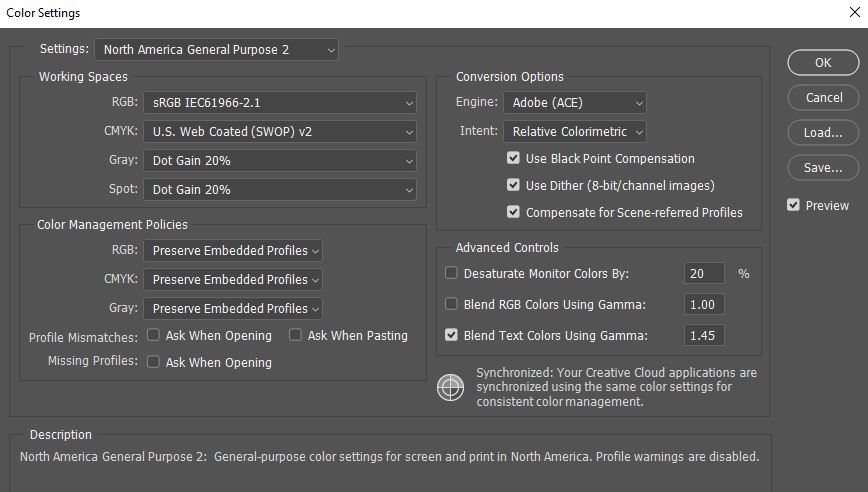Disable Use Black Point Compensation
This screenshot has width=868, height=492.
514,158
